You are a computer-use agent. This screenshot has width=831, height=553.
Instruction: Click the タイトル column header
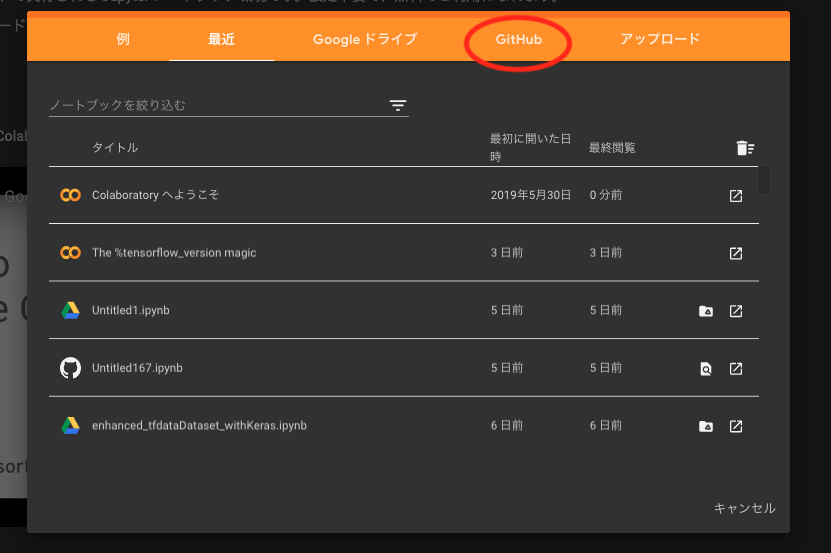(115, 147)
